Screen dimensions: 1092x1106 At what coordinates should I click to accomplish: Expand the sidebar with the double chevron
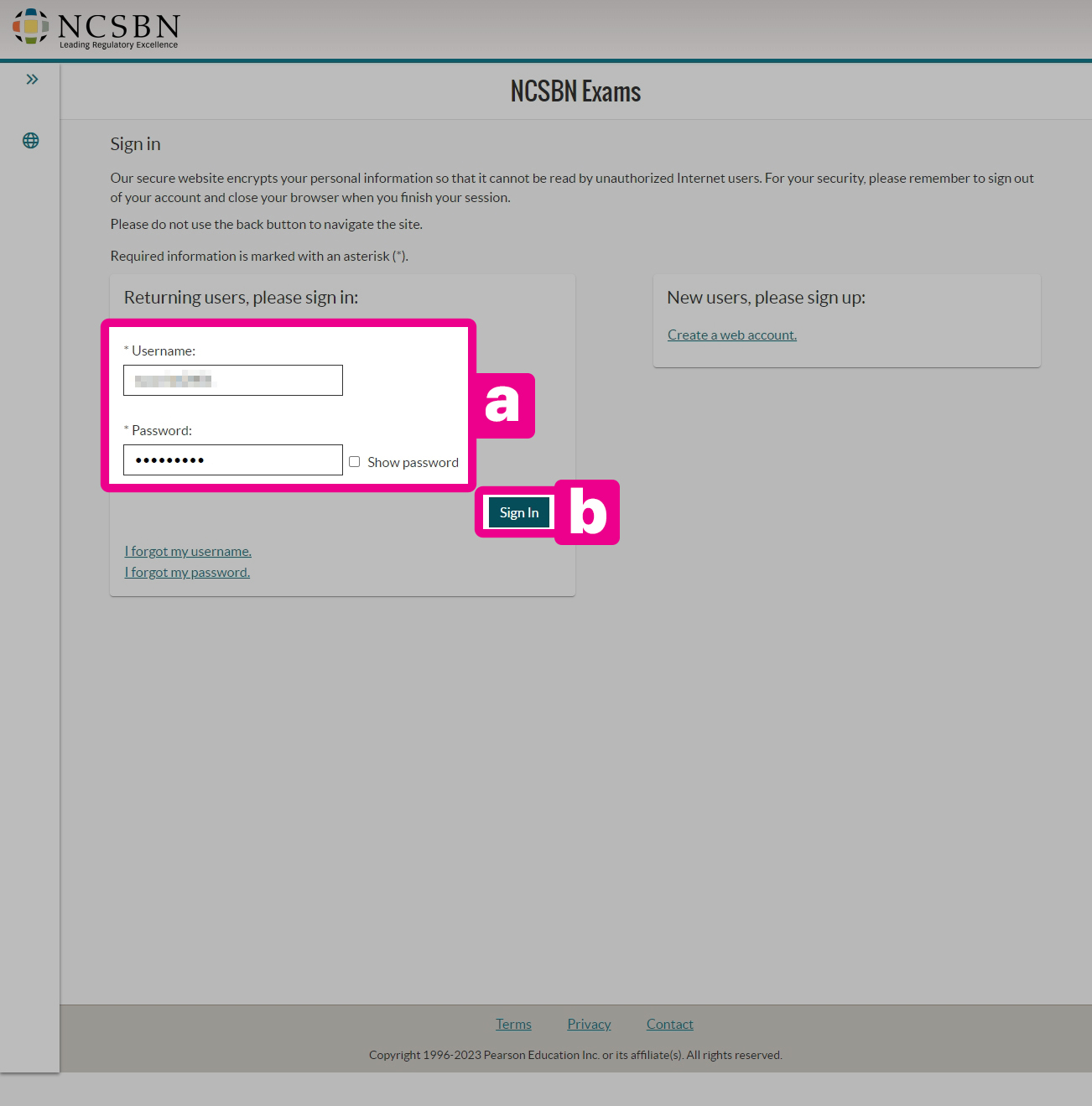pyautogui.click(x=32, y=80)
